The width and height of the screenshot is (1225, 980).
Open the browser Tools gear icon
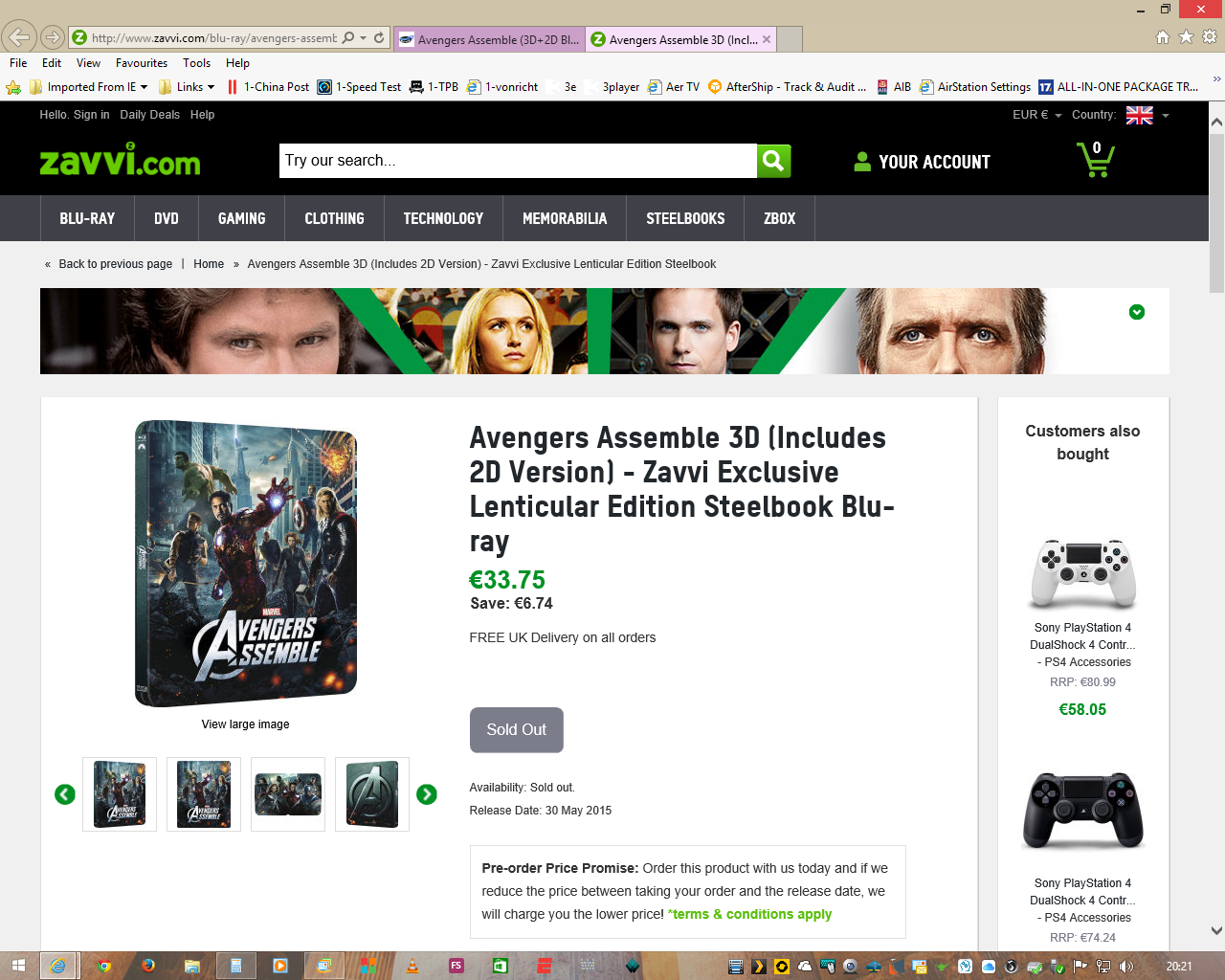tap(1210, 36)
